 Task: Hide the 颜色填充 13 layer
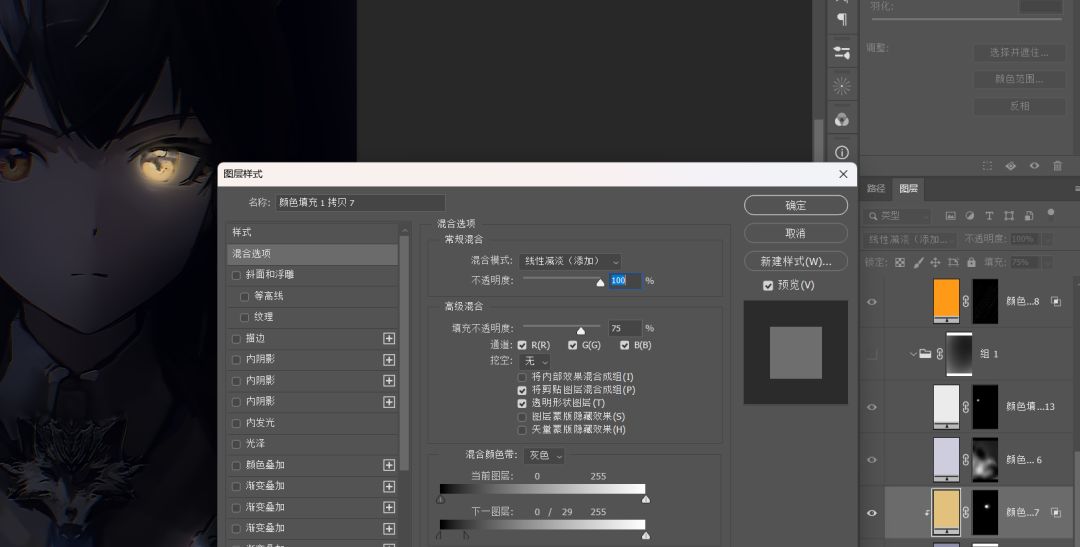(871, 407)
